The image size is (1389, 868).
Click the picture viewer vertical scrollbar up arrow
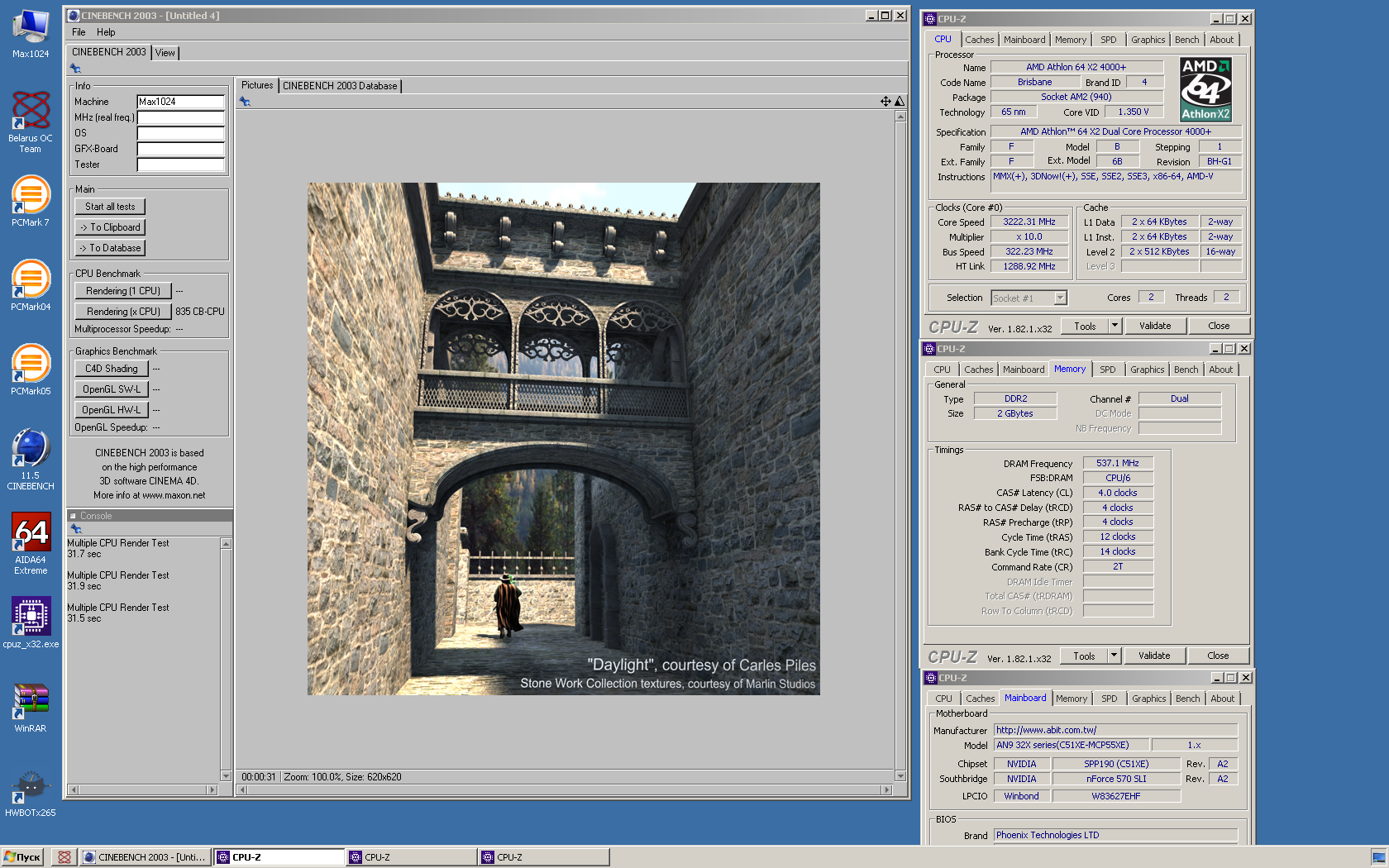900,117
